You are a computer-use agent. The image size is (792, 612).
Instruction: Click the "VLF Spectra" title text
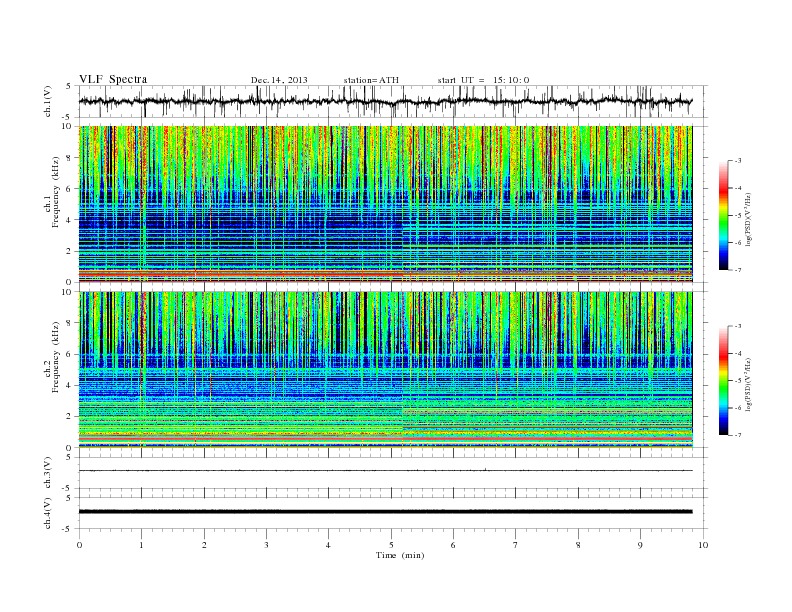pos(113,79)
